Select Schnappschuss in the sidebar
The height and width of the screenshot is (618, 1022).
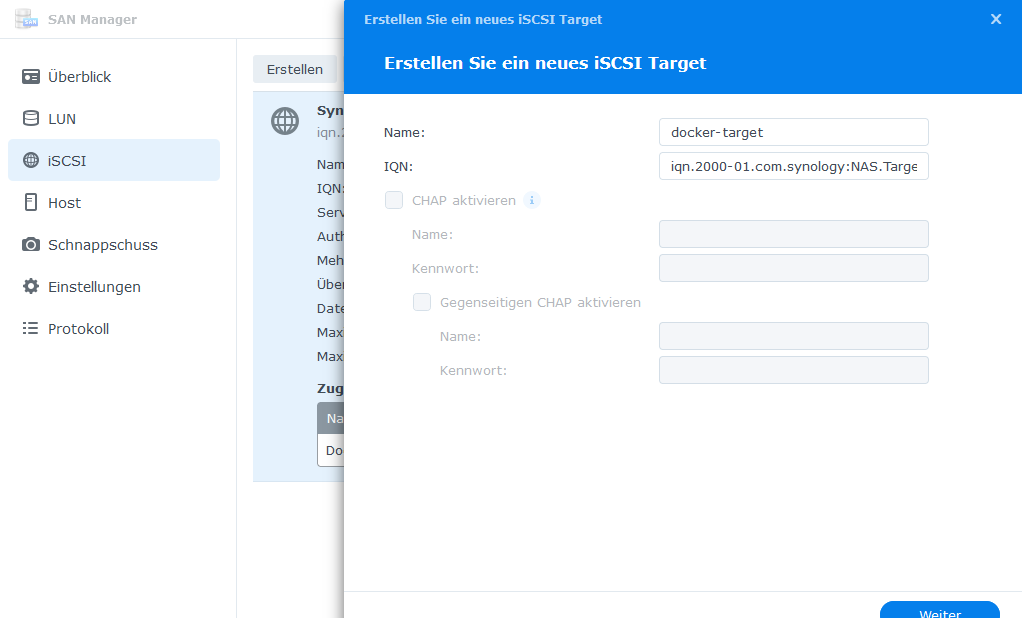click(102, 245)
